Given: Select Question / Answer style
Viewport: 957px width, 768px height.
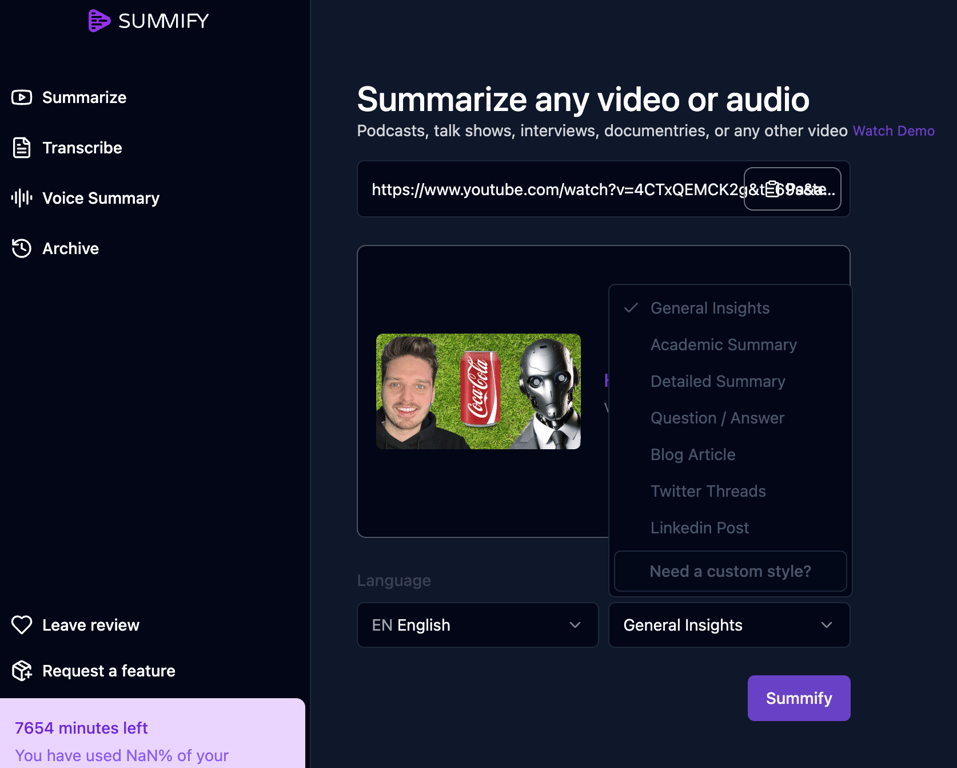Looking at the screenshot, I should 730,418.
